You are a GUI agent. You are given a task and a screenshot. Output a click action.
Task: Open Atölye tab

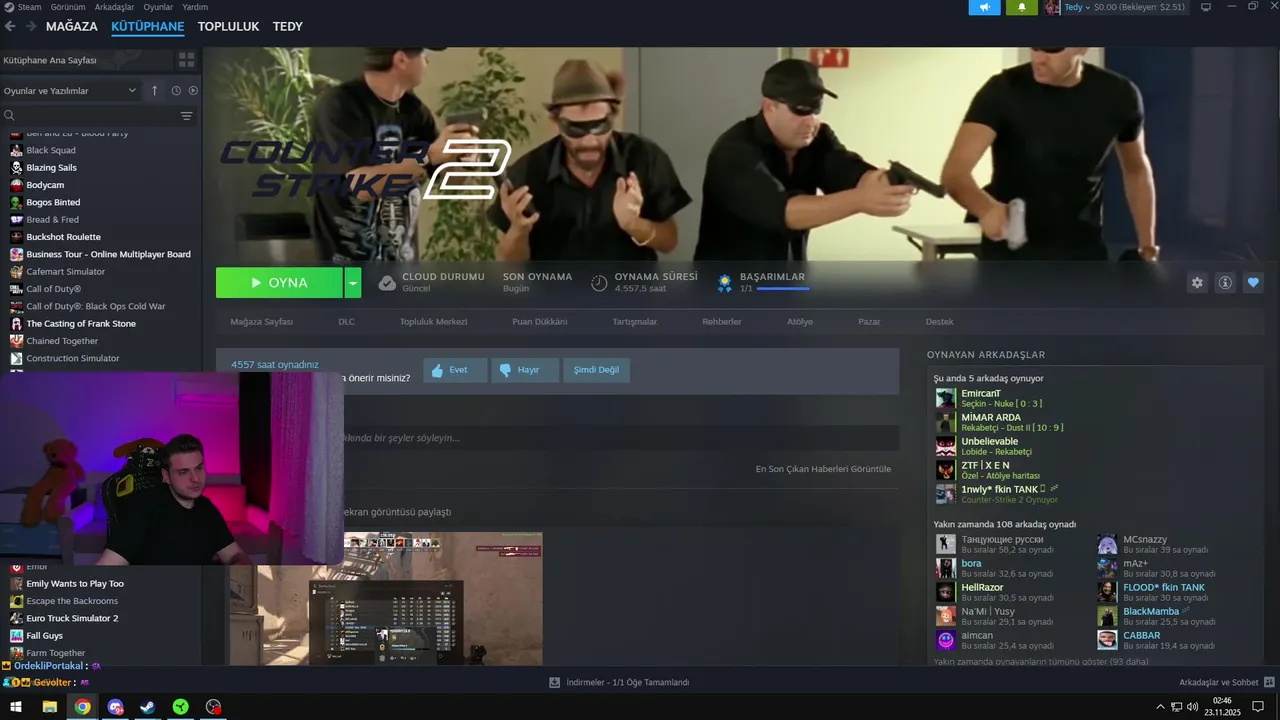click(800, 322)
